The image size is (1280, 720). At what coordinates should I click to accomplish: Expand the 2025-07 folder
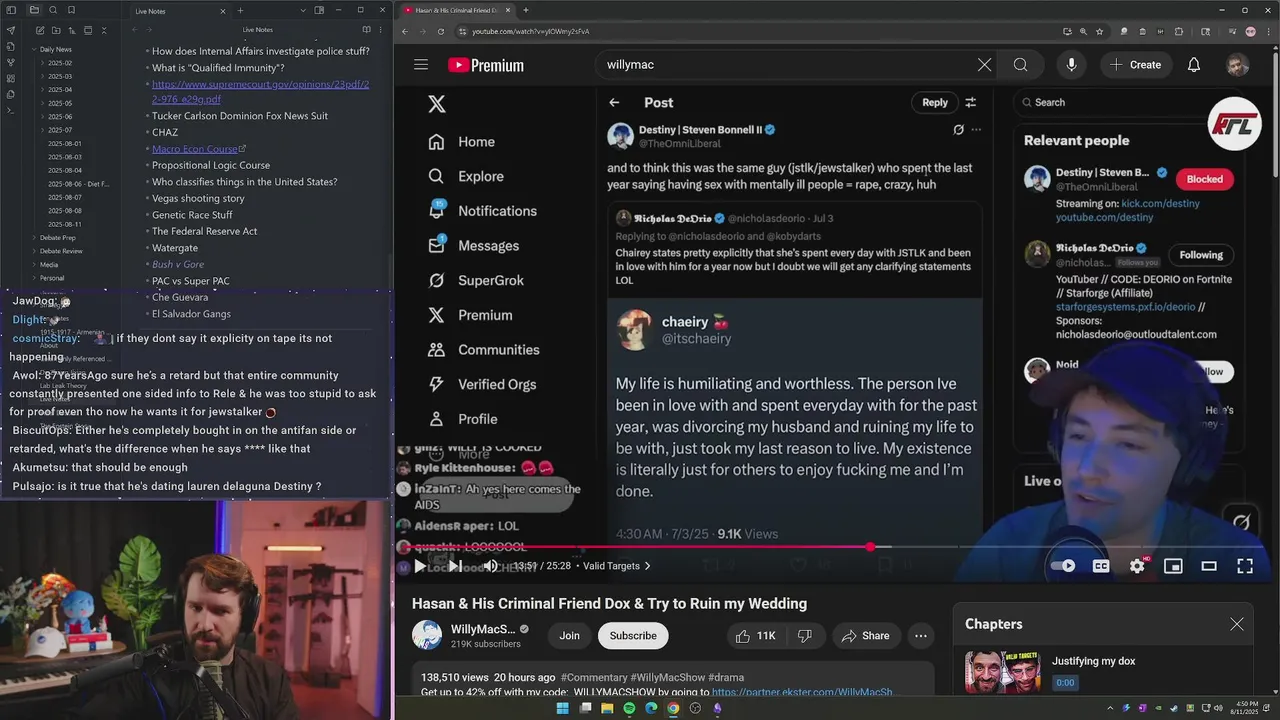(x=60, y=130)
